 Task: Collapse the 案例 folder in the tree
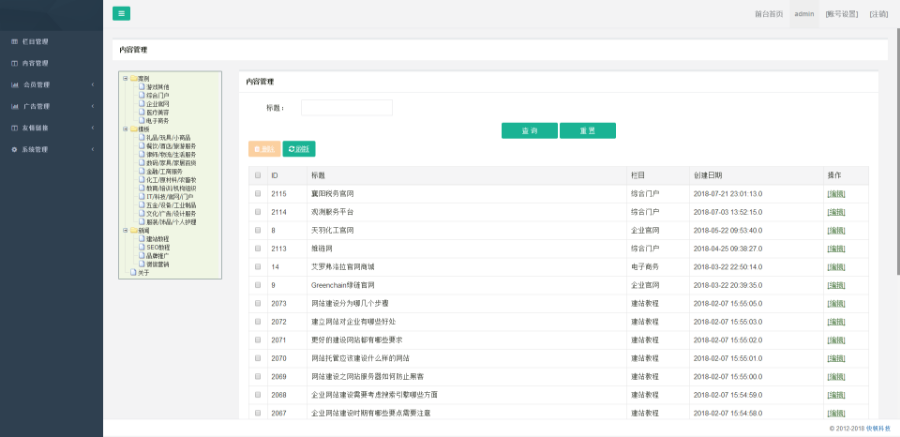pos(125,78)
